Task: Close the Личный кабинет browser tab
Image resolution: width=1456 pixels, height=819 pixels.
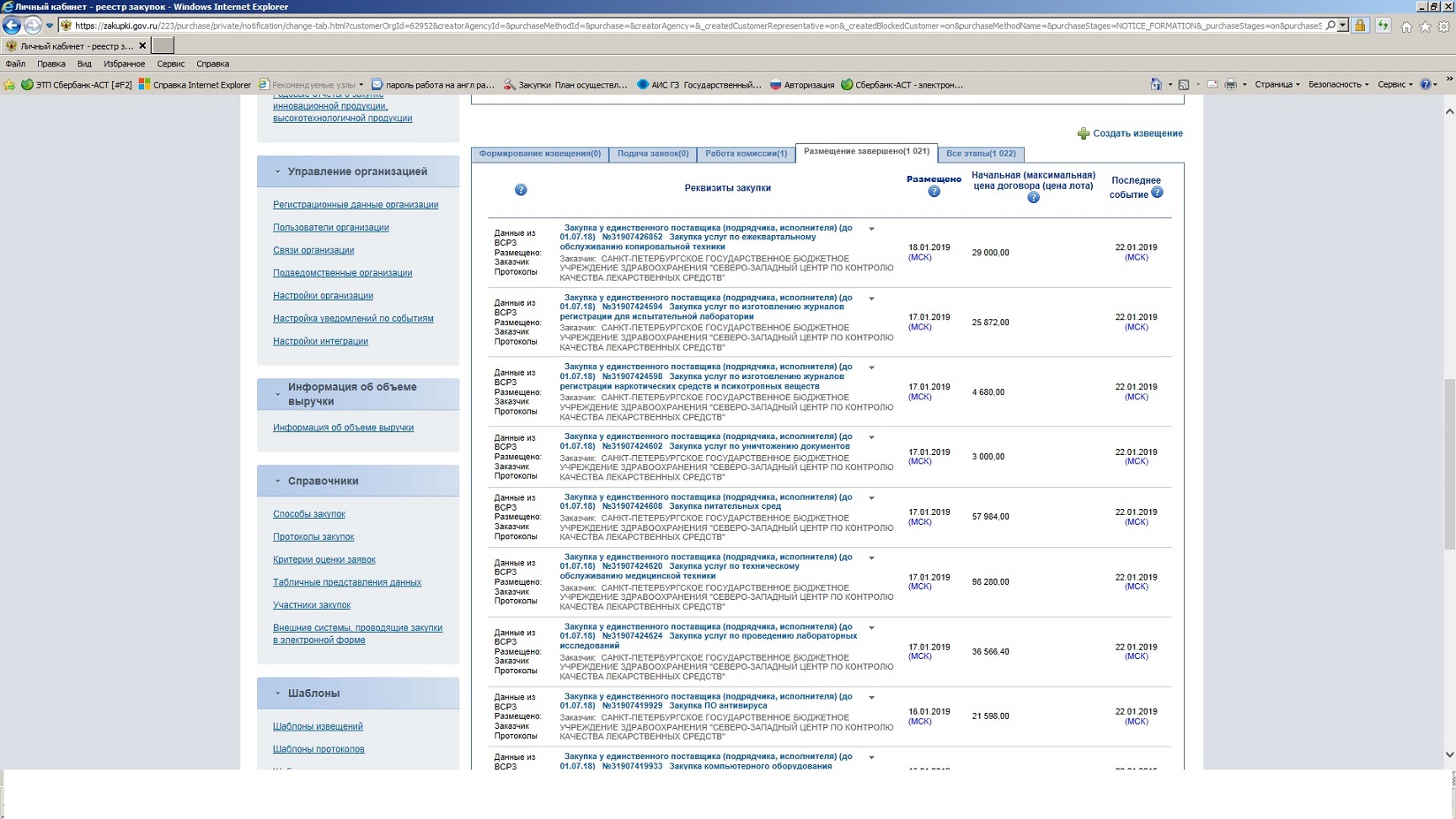Action: tap(142, 46)
